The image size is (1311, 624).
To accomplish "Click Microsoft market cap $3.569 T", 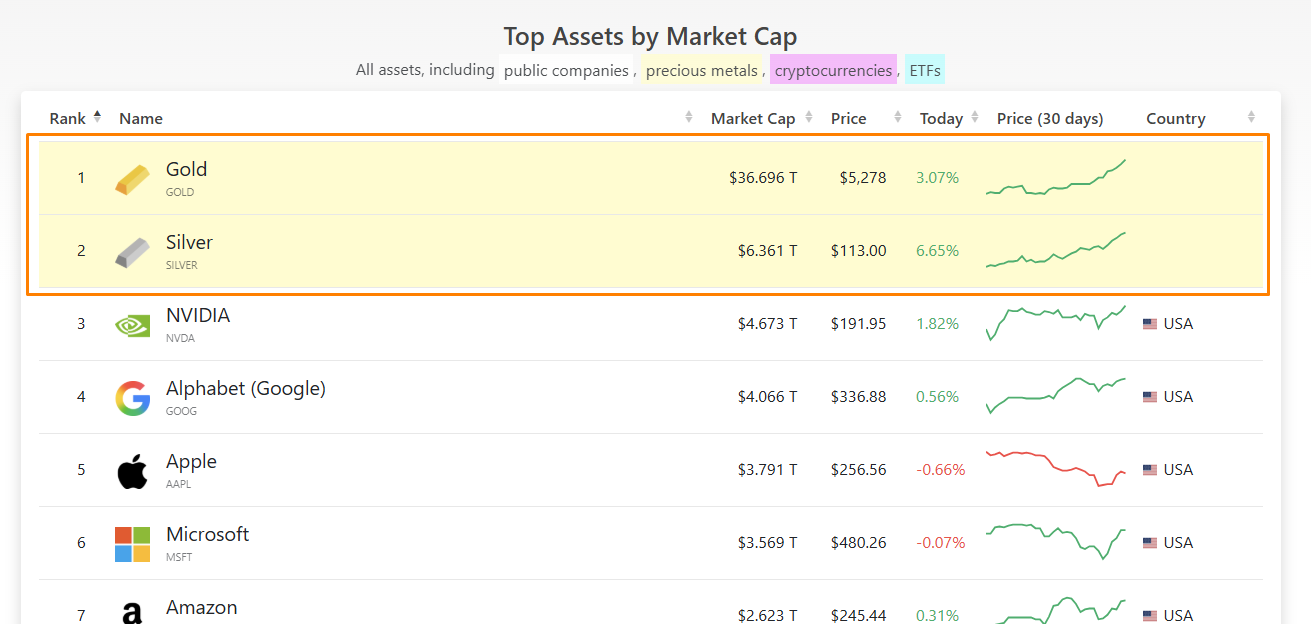I will pos(767,543).
